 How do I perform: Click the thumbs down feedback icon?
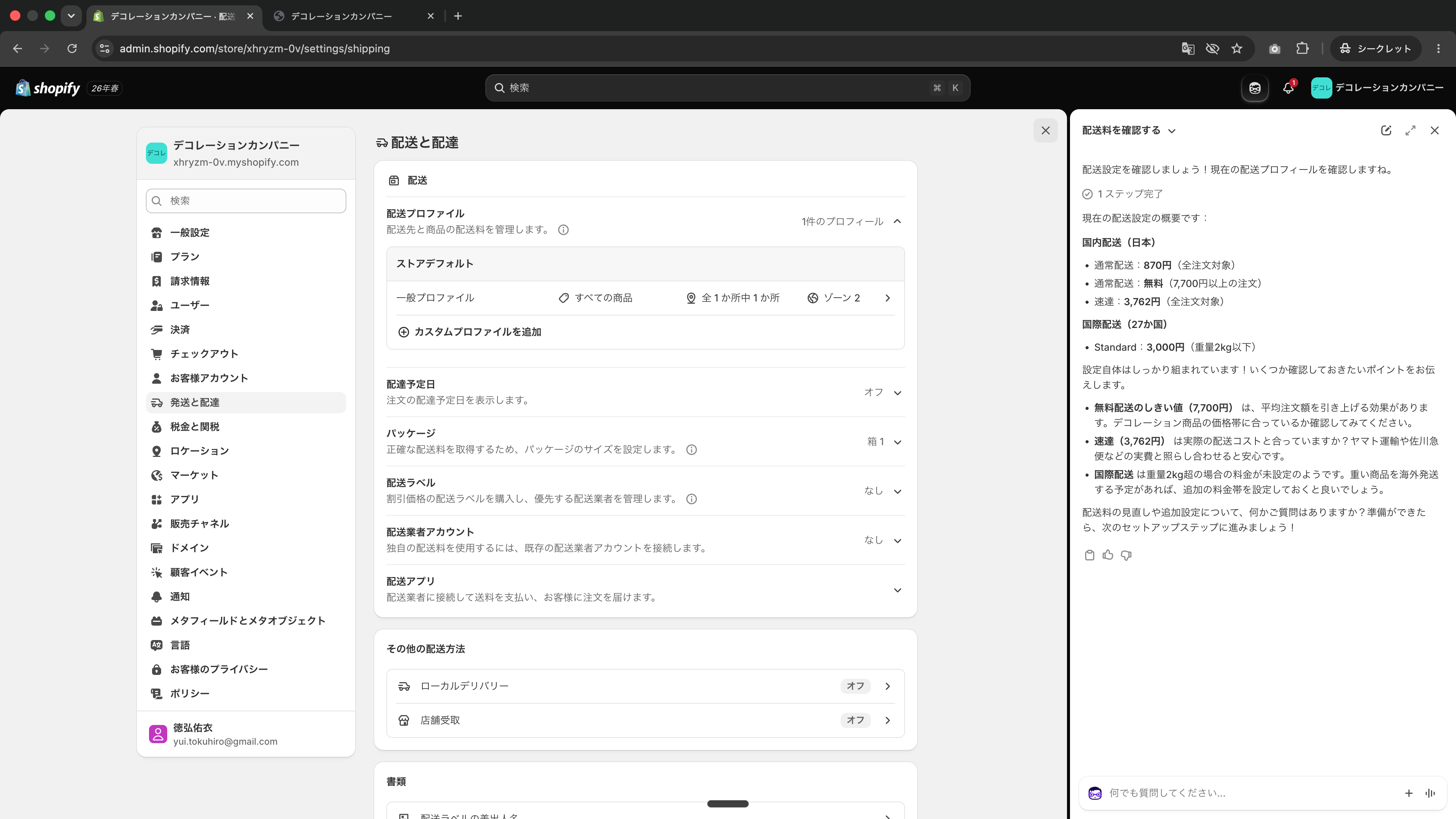tap(1126, 555)
